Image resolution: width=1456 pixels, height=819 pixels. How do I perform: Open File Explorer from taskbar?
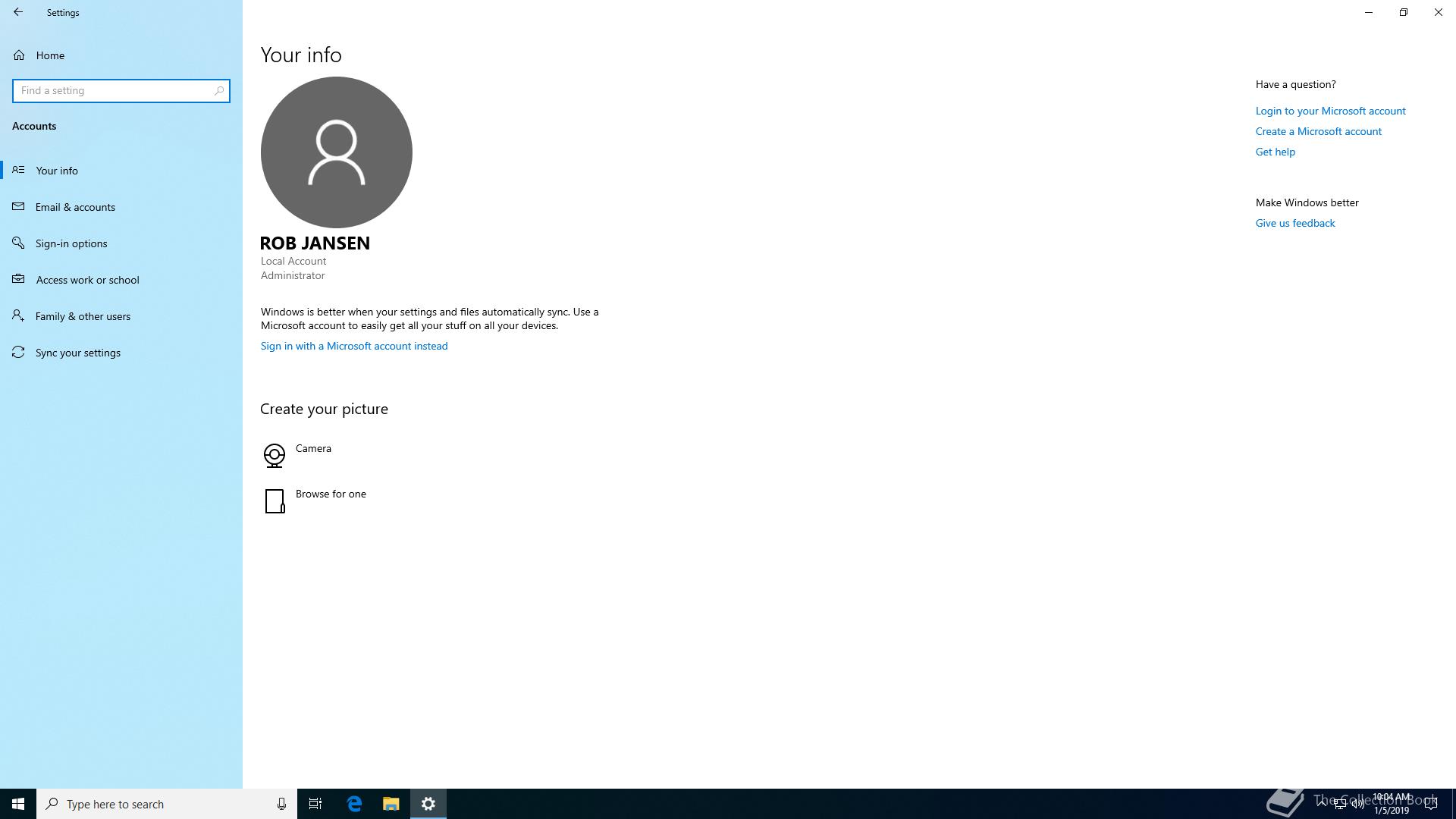pyautogui.click(x=391, y=804)
